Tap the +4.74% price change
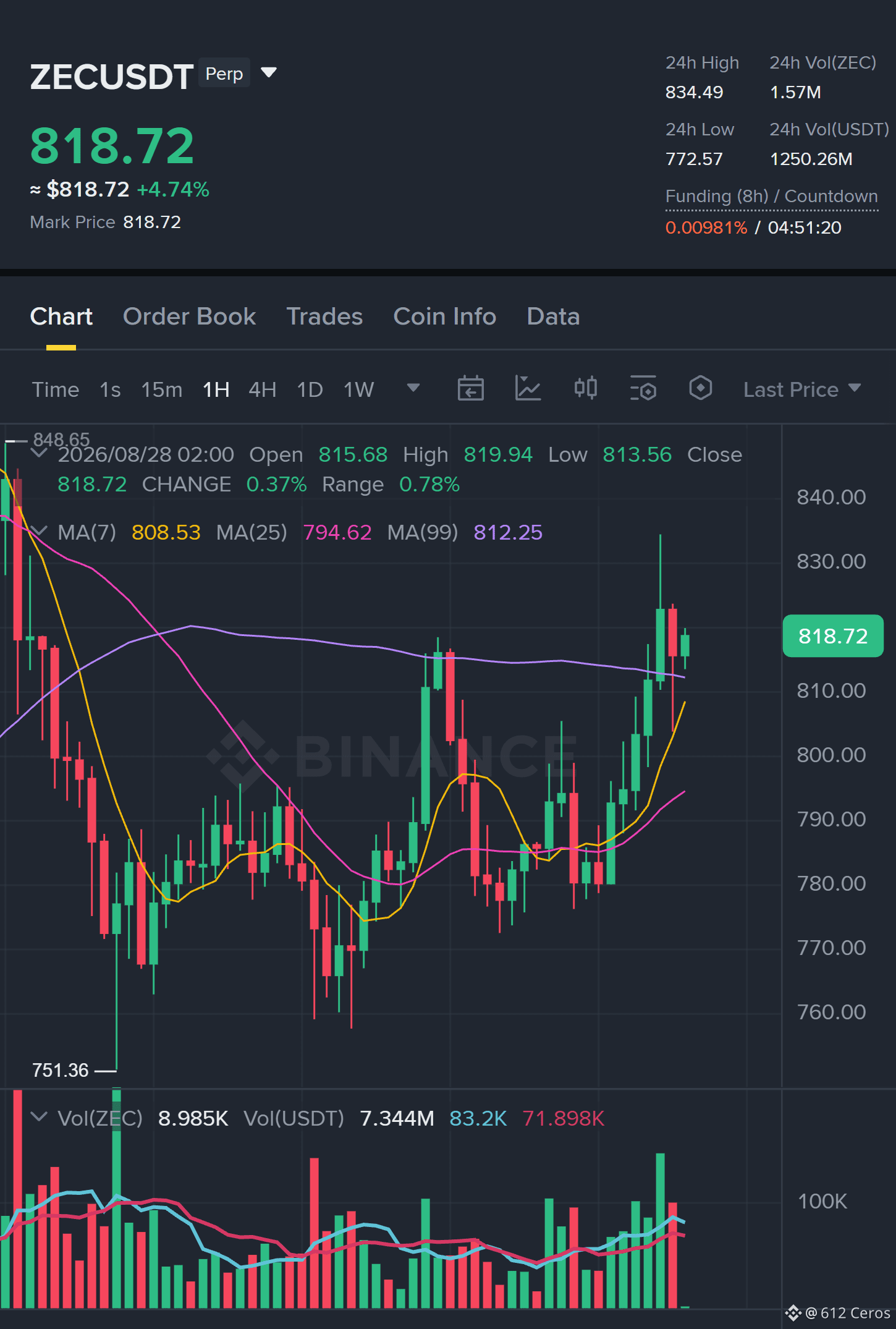Image resolution: width=896 pixels, height=1329 pixels. pos(173,190)
